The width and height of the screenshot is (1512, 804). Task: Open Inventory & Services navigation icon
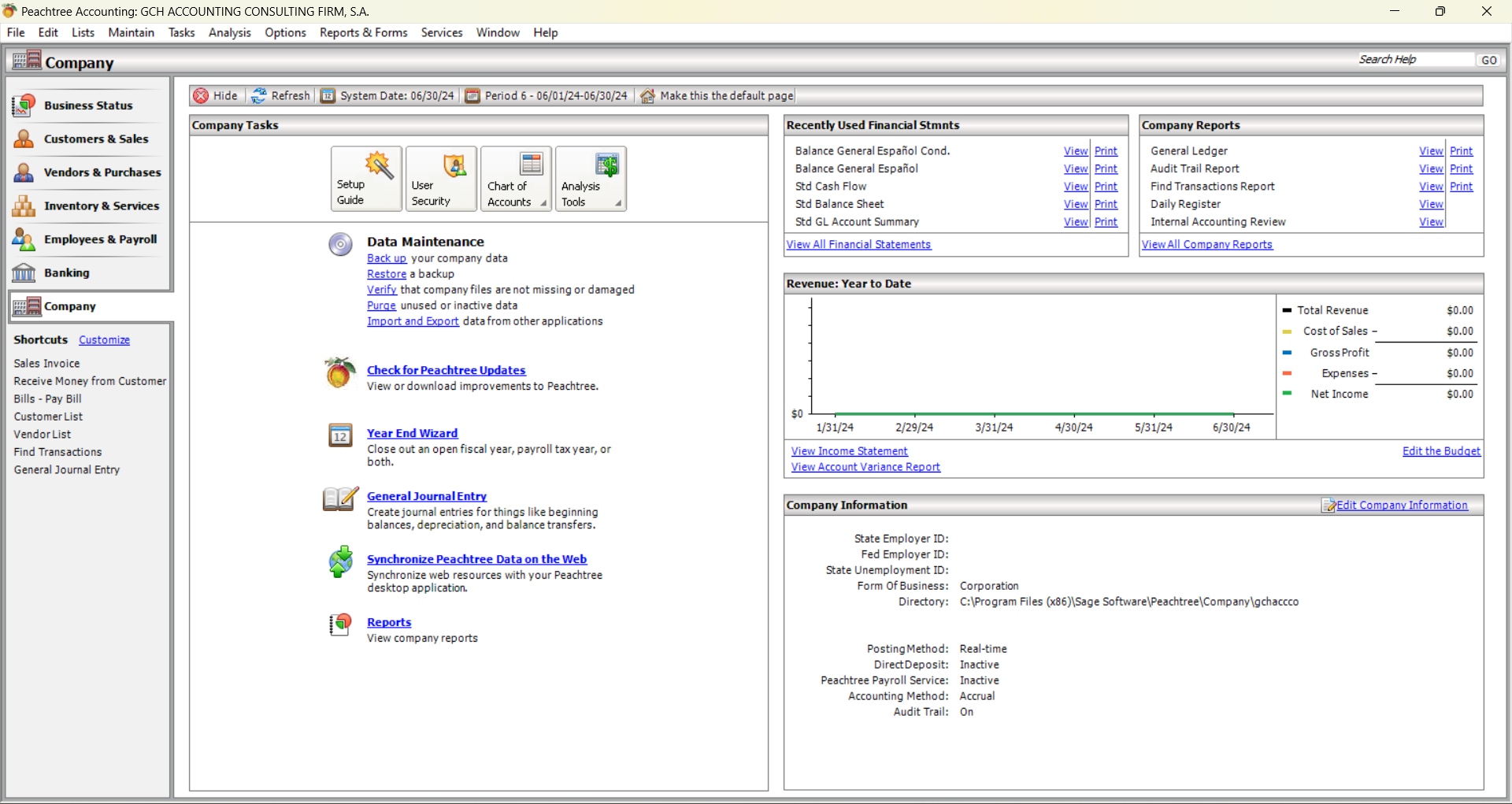[x=24, y=206]
